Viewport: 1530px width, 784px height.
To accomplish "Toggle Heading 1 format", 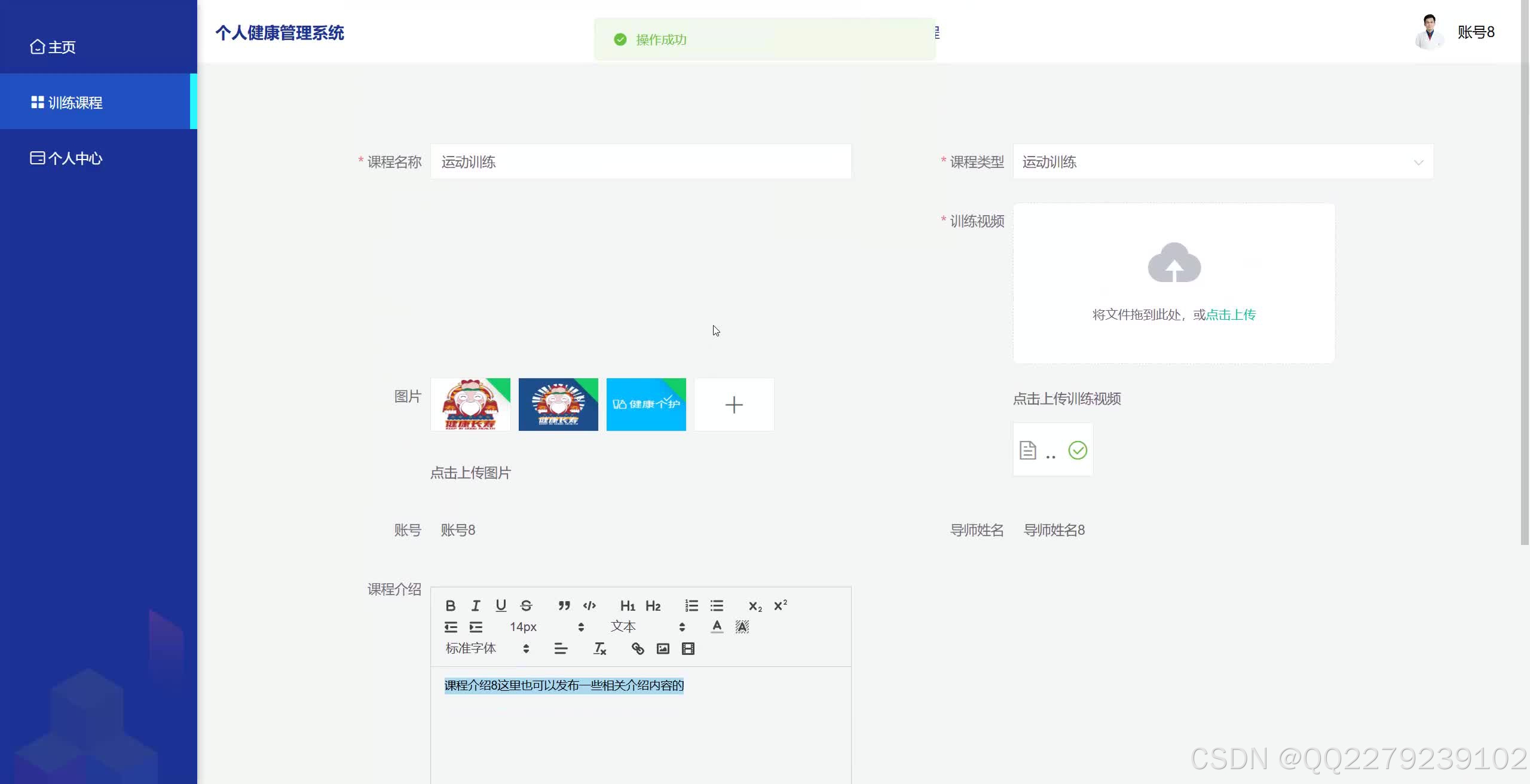I will (x=628, y=606).
